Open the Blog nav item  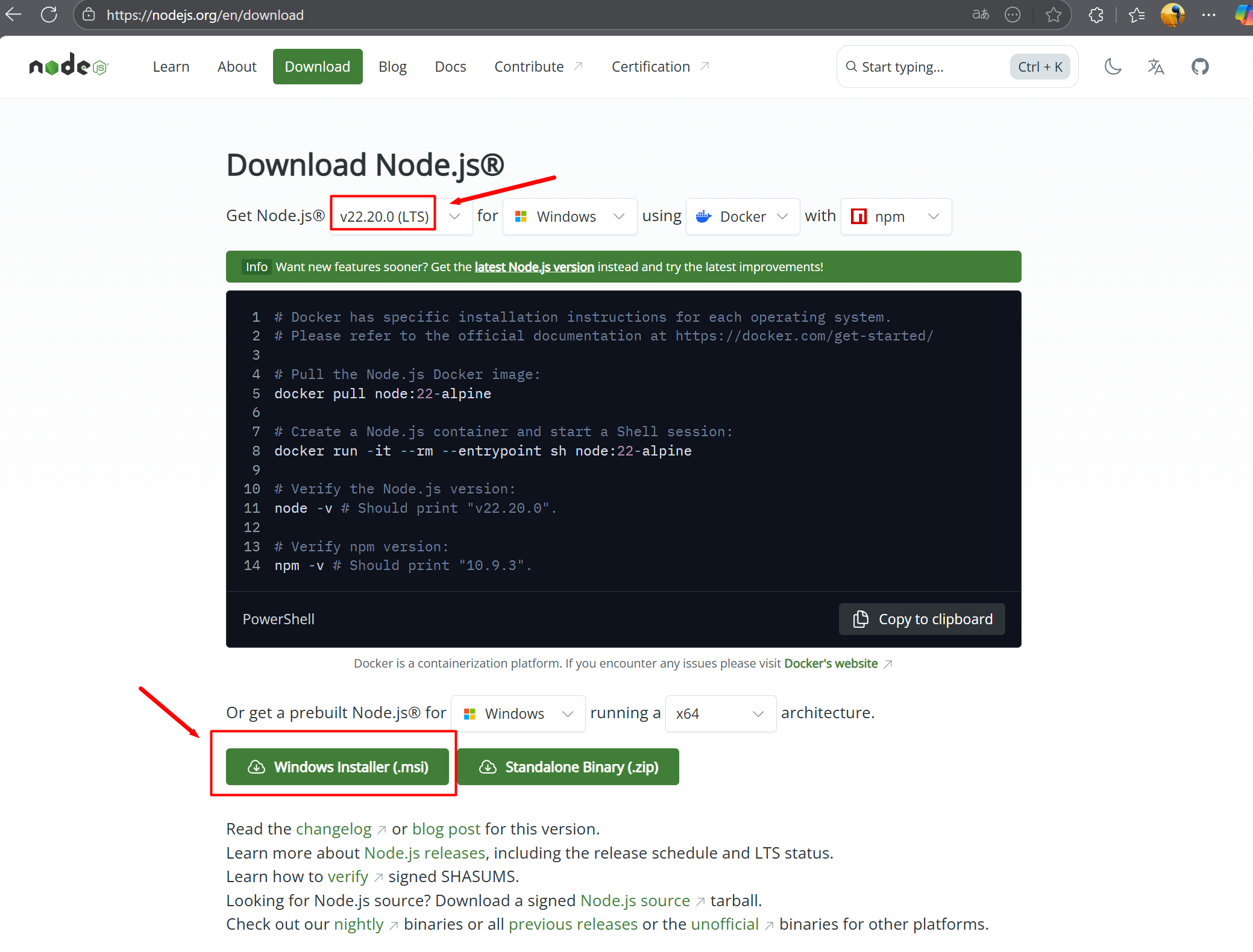pyautogui.click(x=392, y=66)
